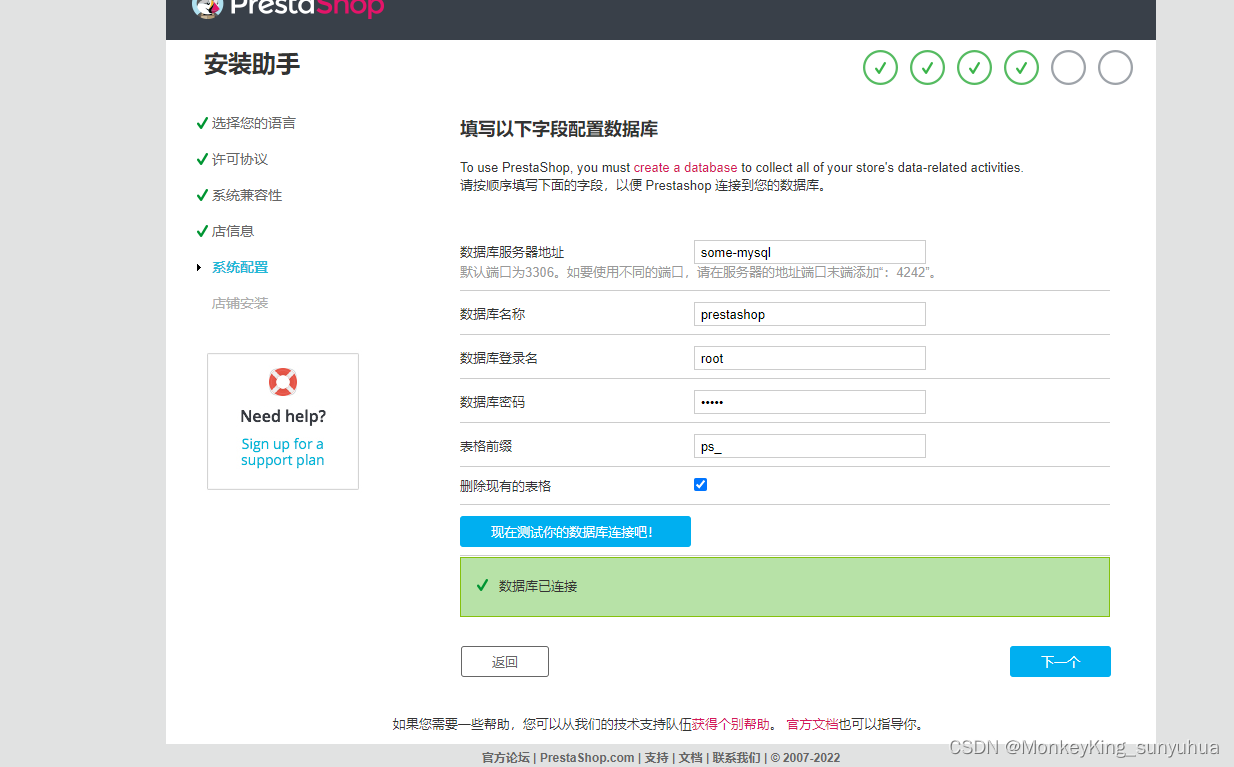The image size is (1234, 767).
Task: Focus the 数据库登录名 field
Action: [x=810, y=358]
